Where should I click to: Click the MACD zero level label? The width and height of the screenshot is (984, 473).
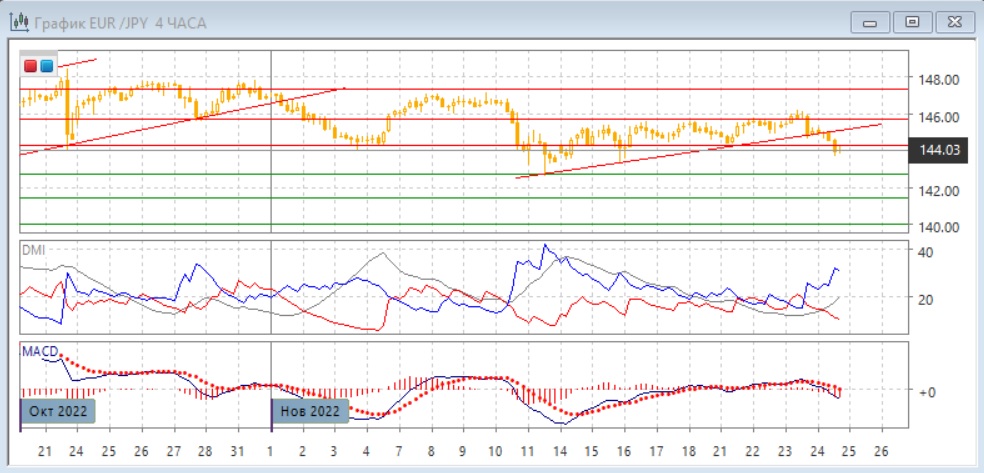click(x=927, y=392)
